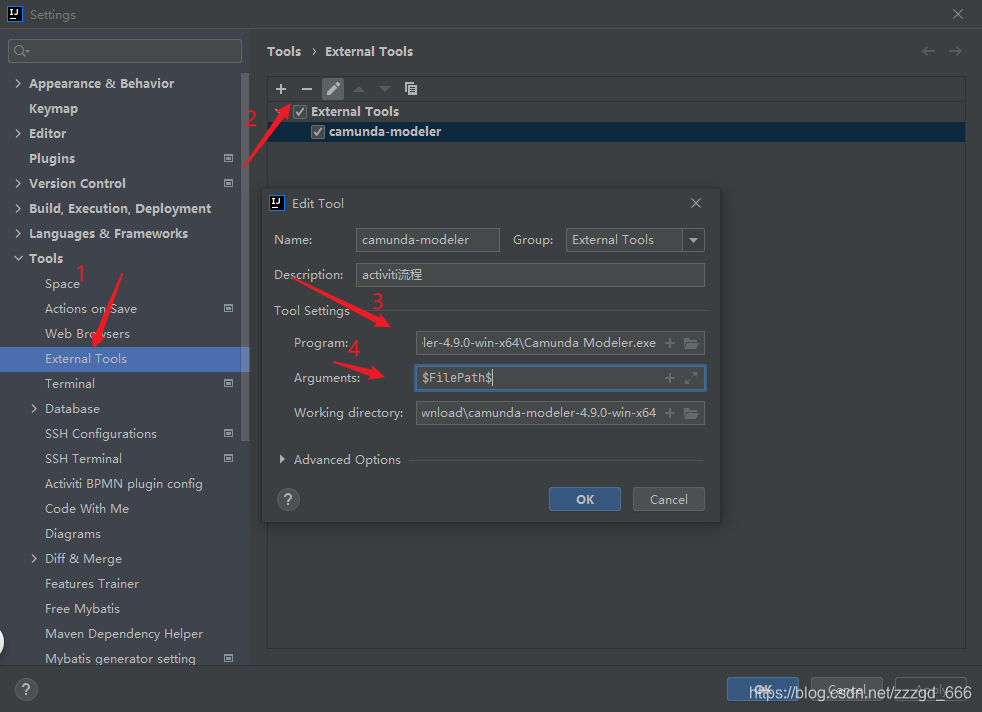Open Free Mybatis settings
Screen dimensions: 982x712
(x=82, y=609)
